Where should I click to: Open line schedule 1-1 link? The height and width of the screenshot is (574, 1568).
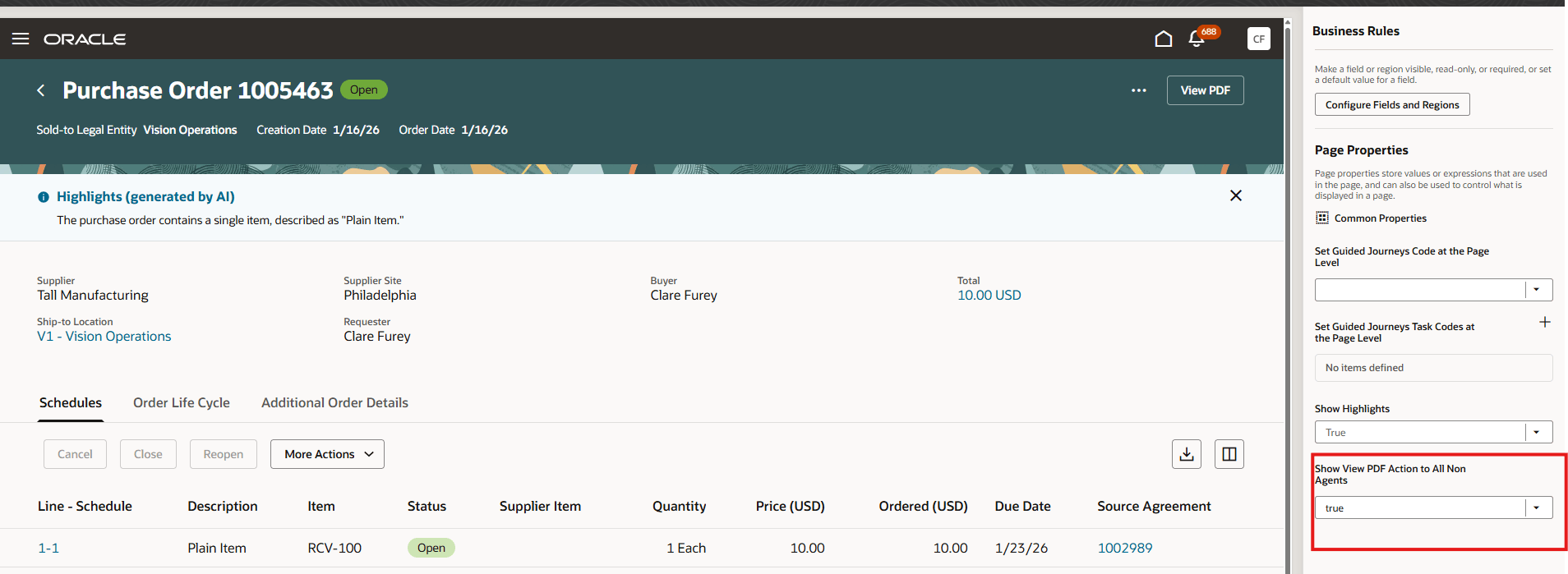point(48,548)
